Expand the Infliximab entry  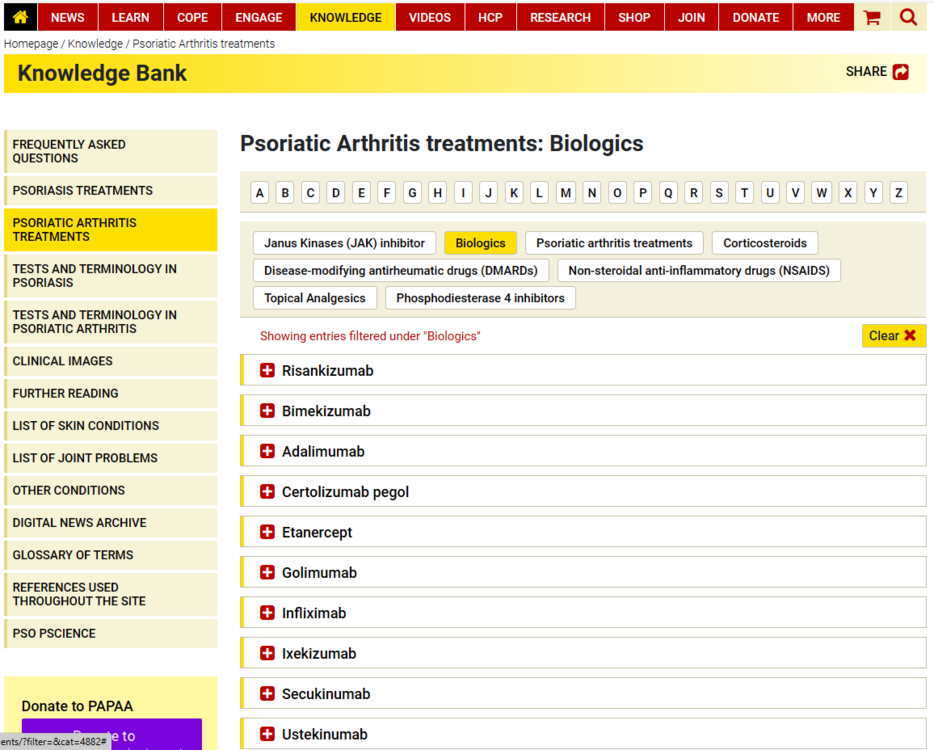pyautogui.click(x=314, y=613)
